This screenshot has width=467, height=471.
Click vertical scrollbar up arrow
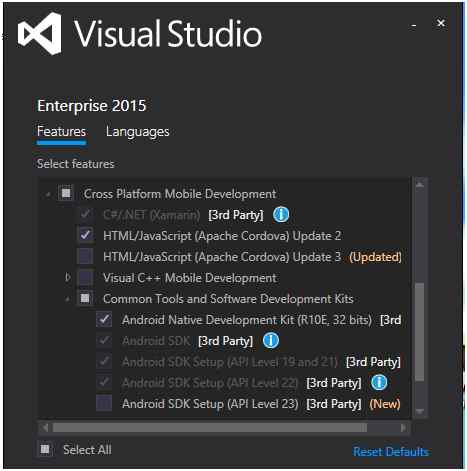420,184
